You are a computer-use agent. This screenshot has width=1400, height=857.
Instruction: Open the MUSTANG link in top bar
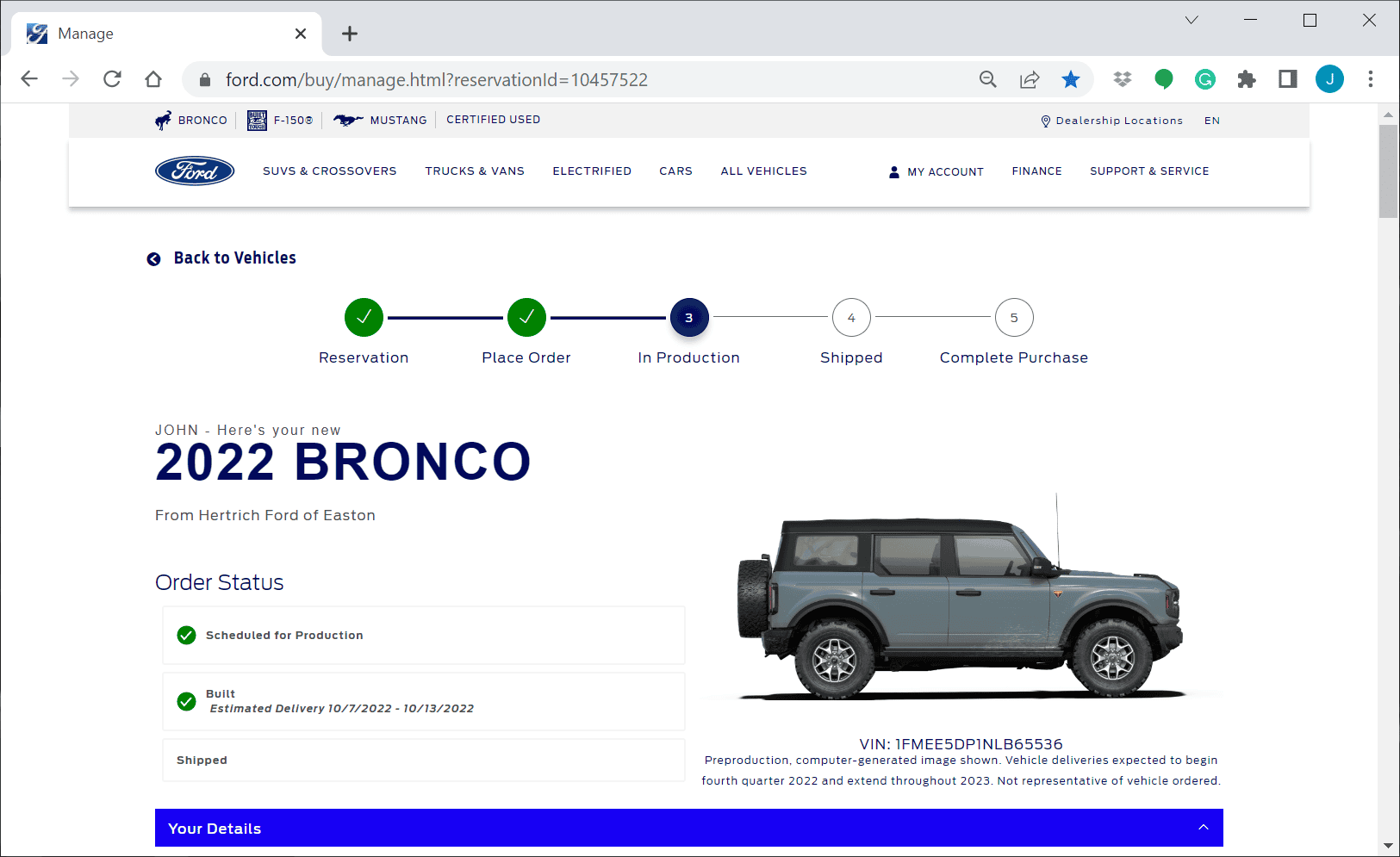(x=398, y=121)
